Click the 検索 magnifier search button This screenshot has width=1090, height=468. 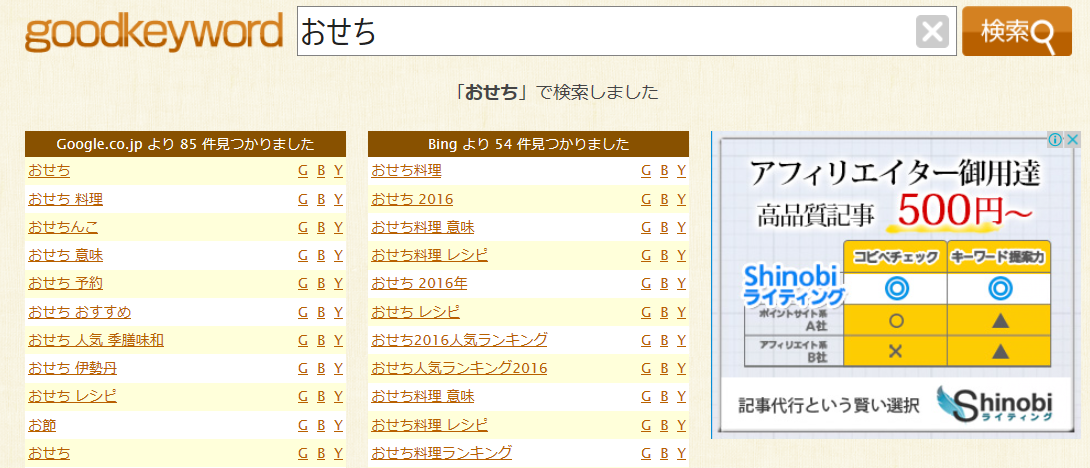(1016, 33)
